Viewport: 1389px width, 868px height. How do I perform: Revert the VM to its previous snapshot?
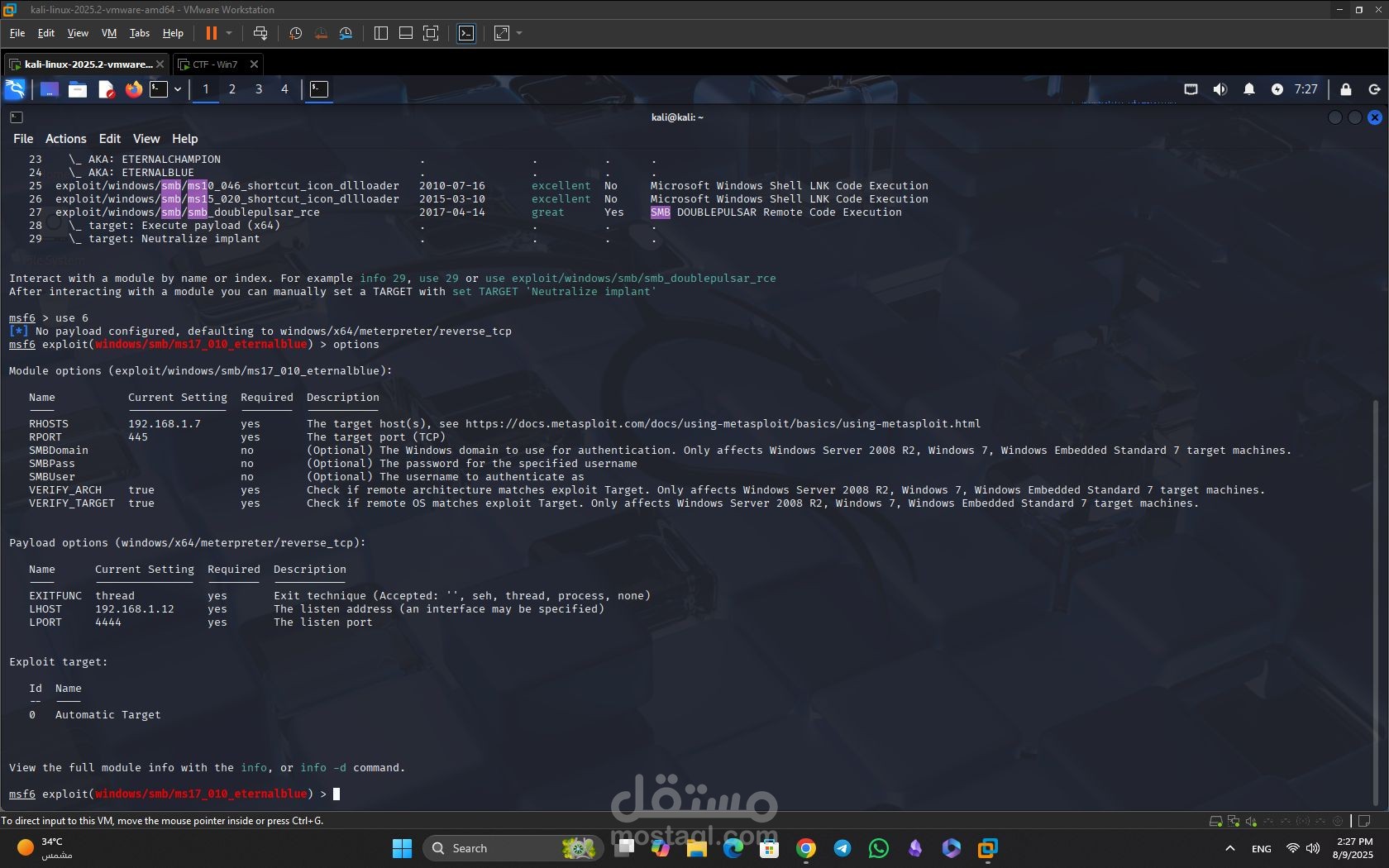pyautogui.click(x=321, y=33)
